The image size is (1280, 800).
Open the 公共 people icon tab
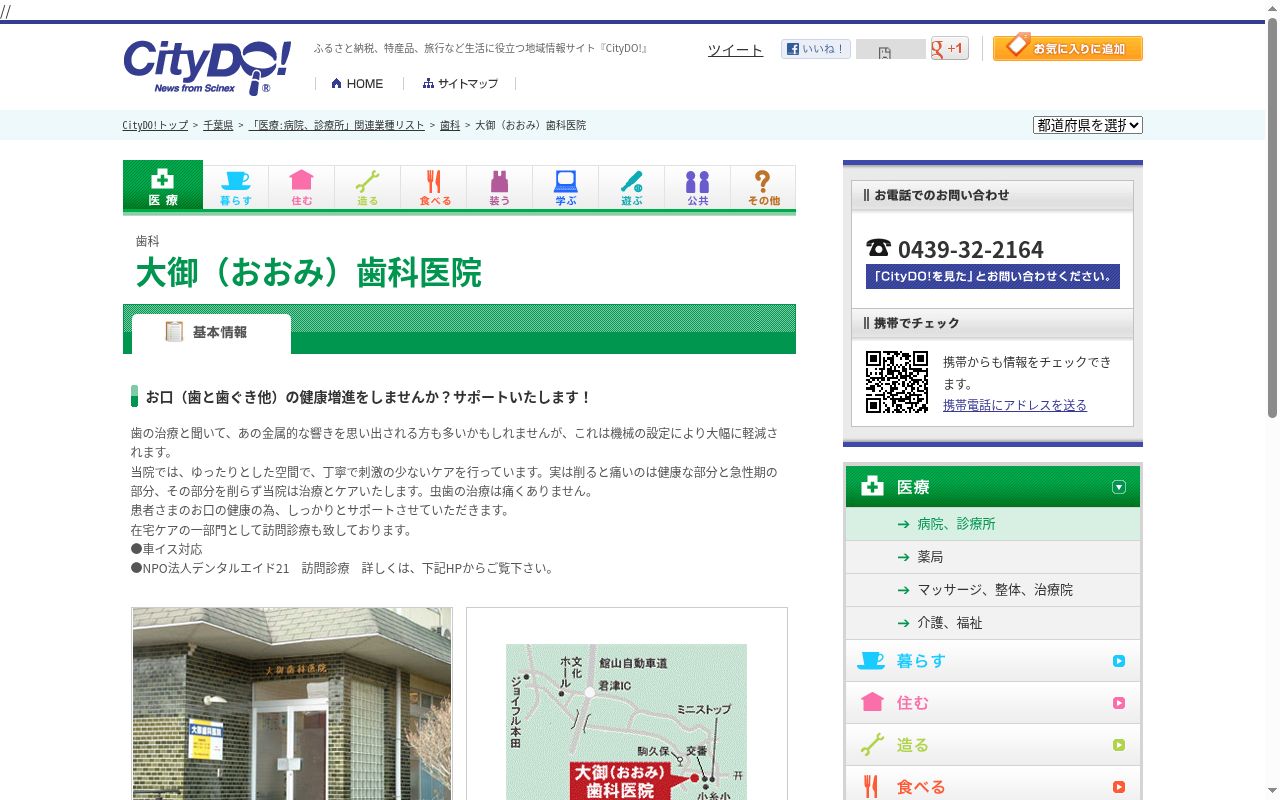698,188
